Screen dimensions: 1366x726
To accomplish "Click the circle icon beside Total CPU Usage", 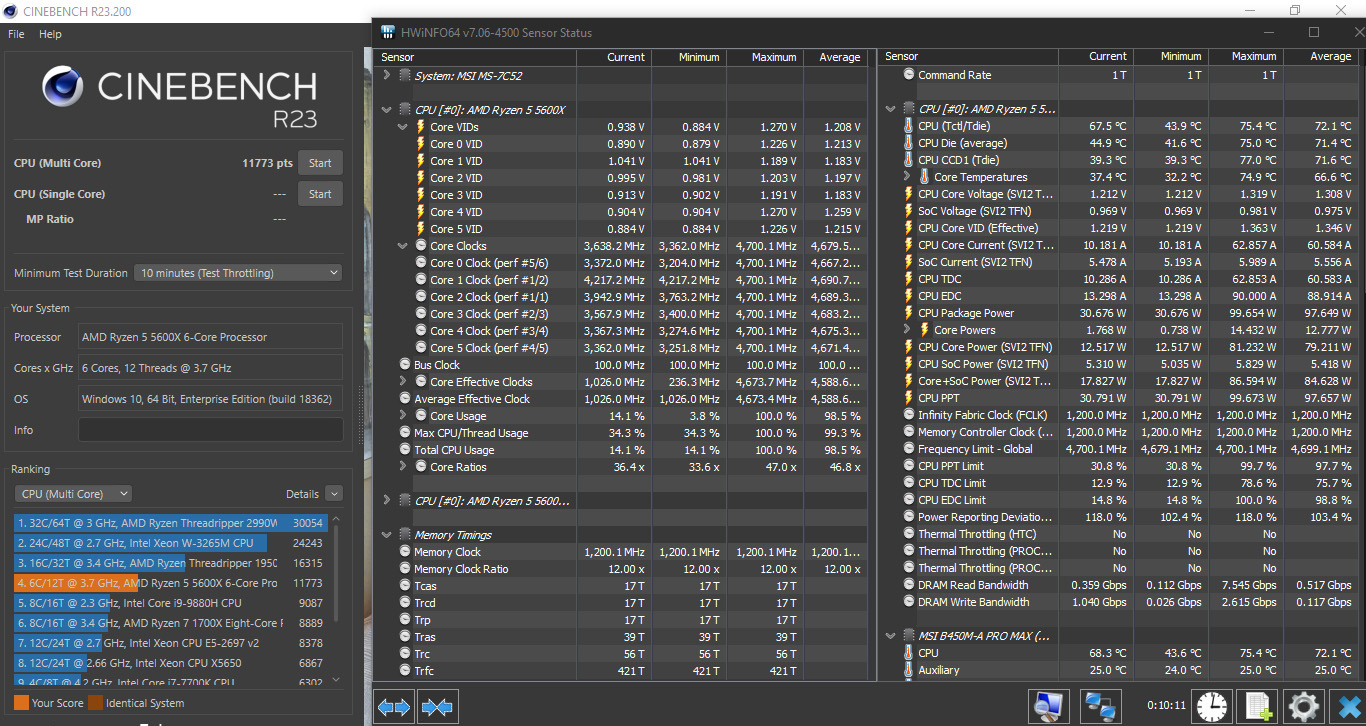I will pyautogui.click(x=405, y=450).
